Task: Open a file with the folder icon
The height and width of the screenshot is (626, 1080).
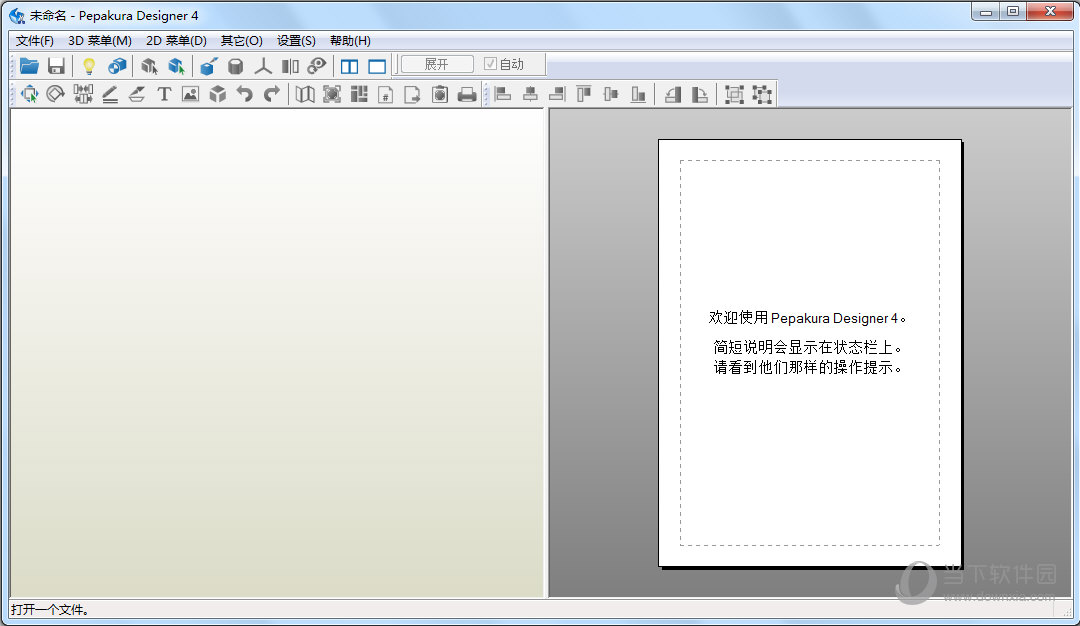Action: pyautogui.click(x=29, y=66)
